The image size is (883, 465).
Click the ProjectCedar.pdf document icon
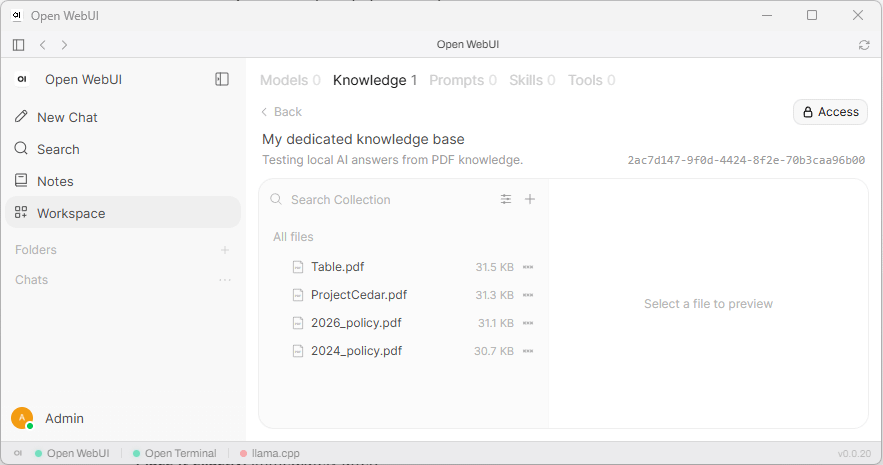point(298,295)
